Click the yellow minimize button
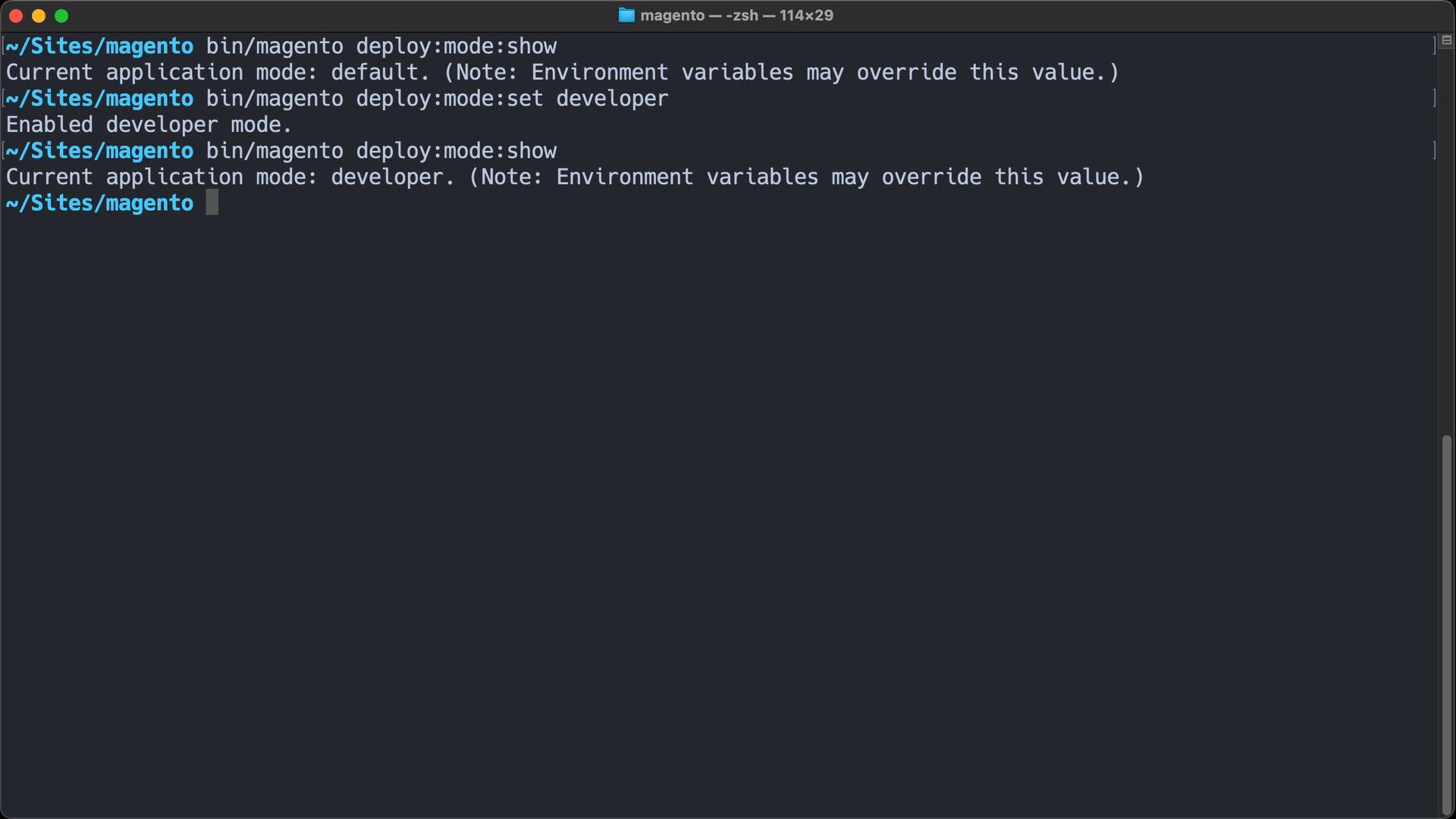 [37, 15]
